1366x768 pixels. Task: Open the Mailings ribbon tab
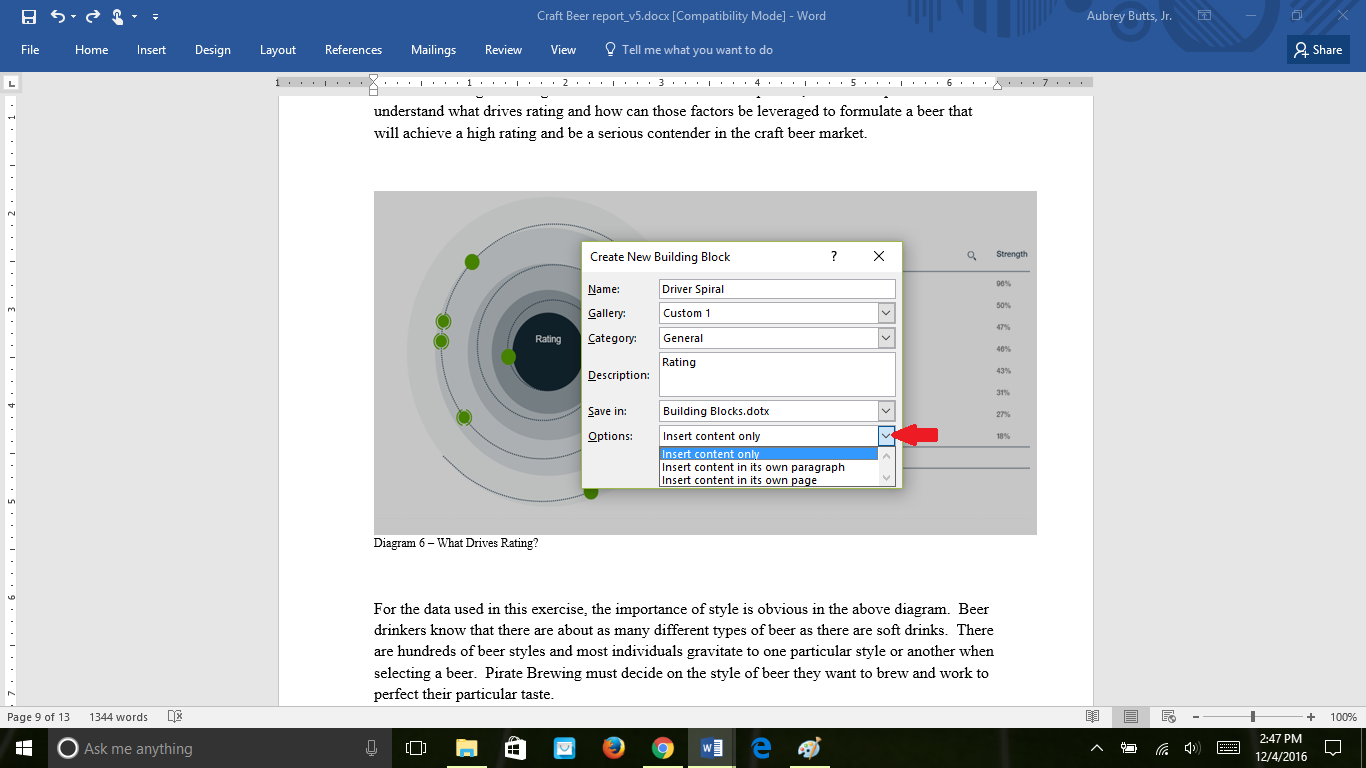pos(433,50)
